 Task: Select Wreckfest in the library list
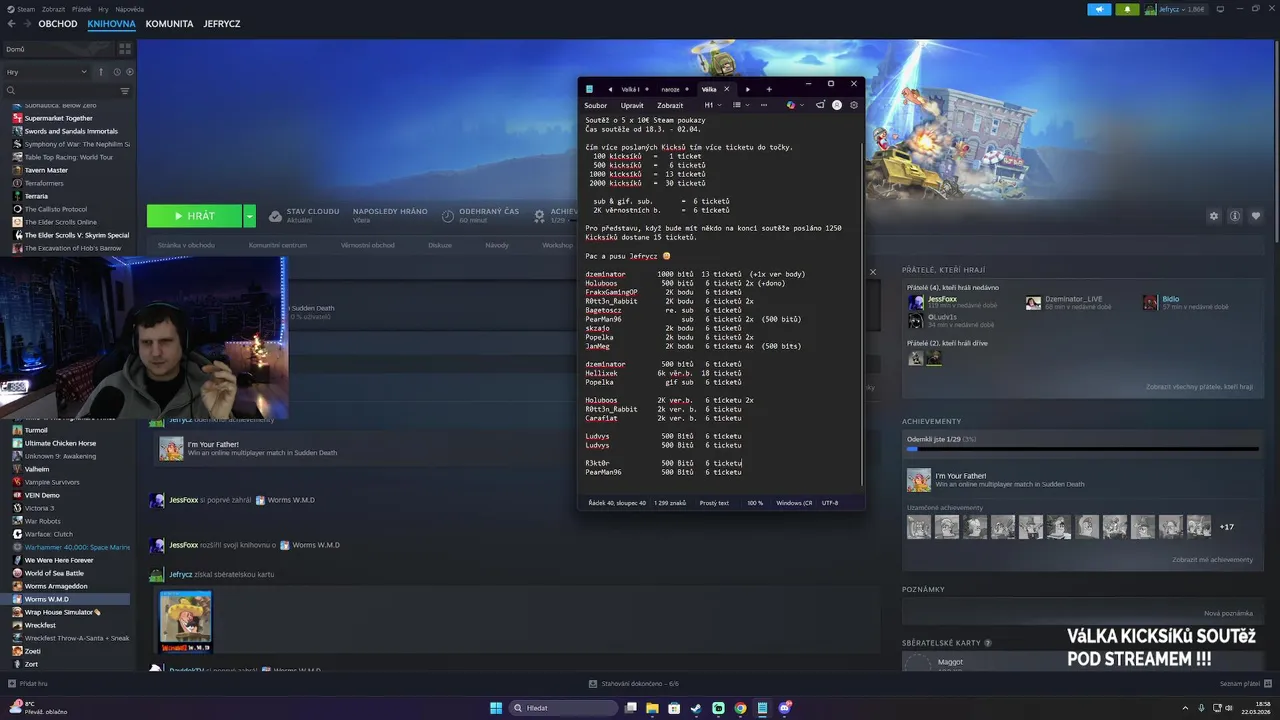click(x=42, y=625)
